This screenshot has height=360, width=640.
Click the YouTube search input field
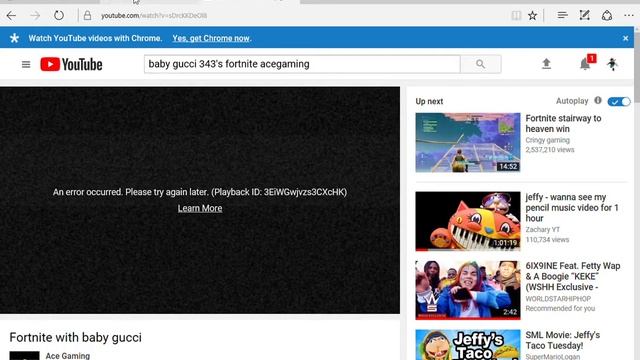pyautogui.click(x=302, y=64)
